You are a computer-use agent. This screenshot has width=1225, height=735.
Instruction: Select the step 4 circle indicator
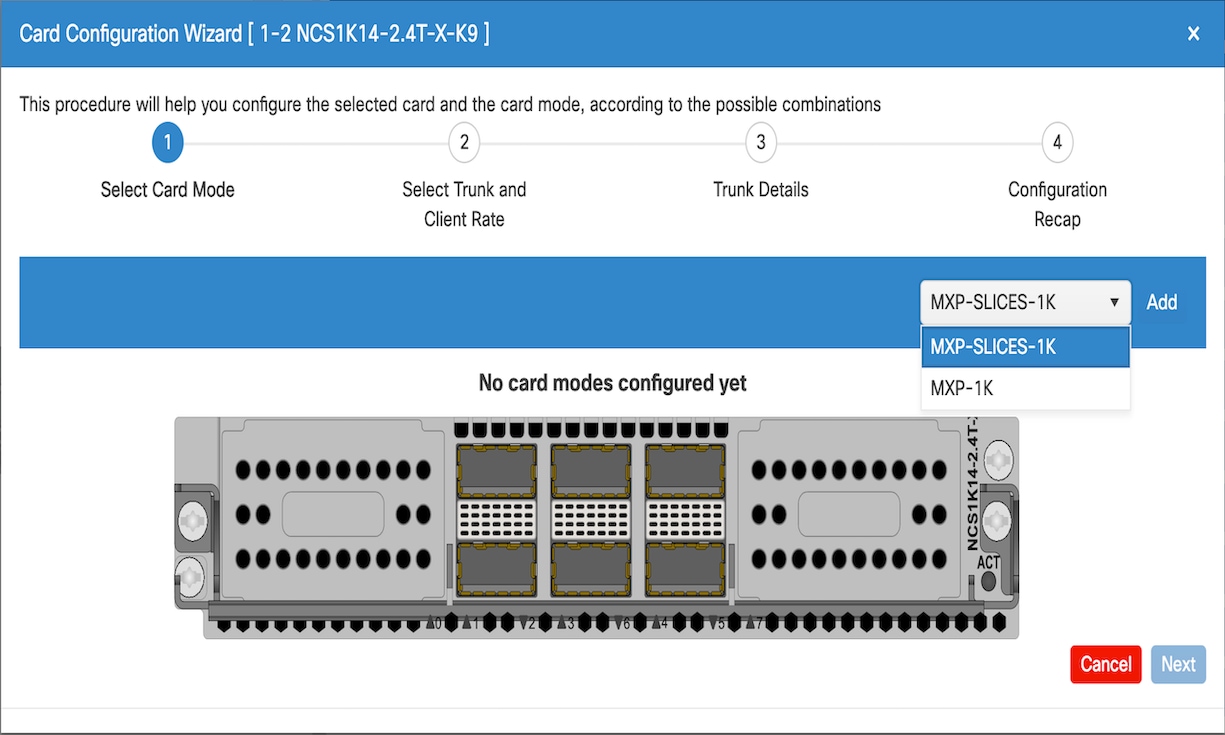1057,142
